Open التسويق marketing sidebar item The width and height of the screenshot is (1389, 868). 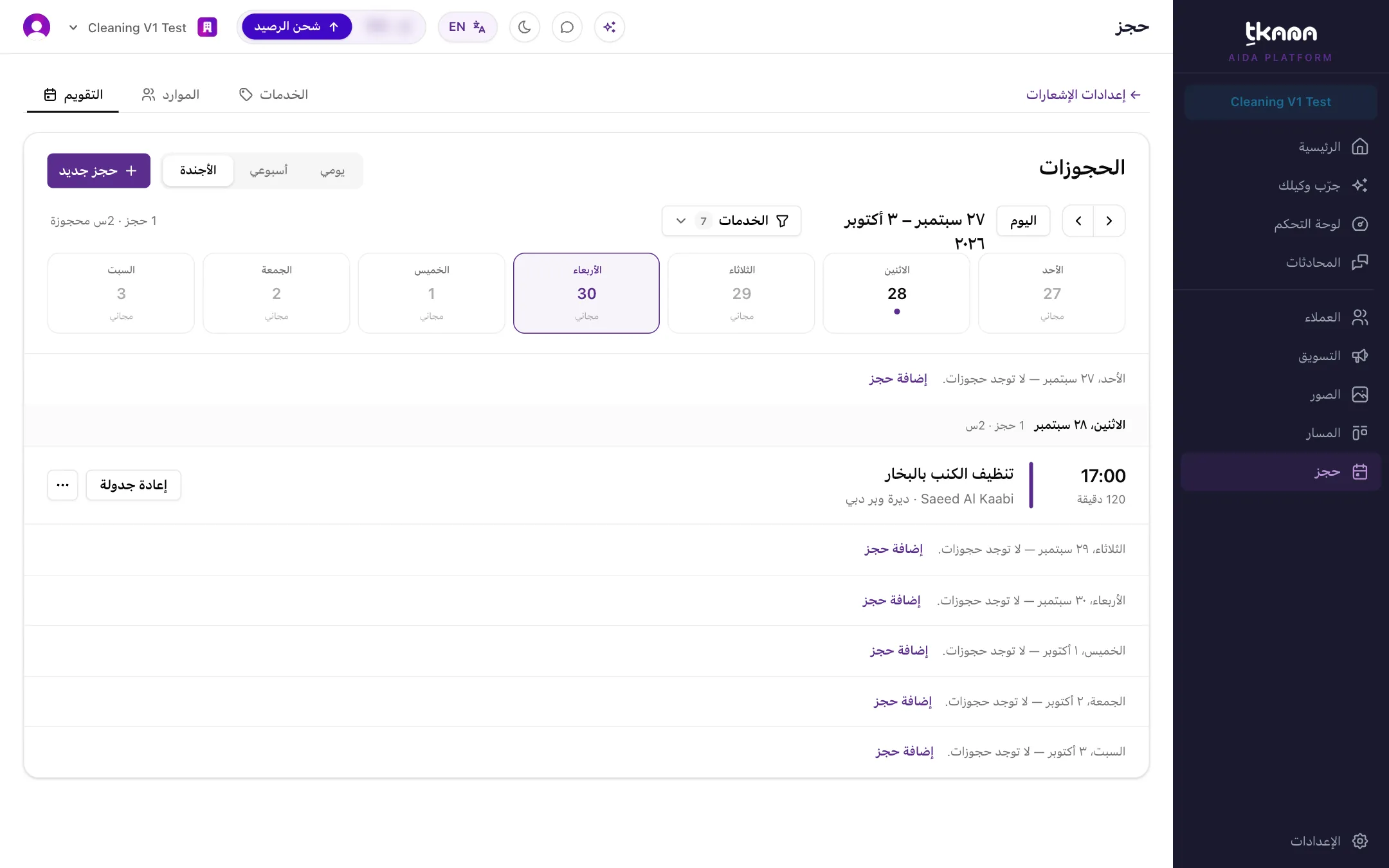click(x=1280, y=356)
